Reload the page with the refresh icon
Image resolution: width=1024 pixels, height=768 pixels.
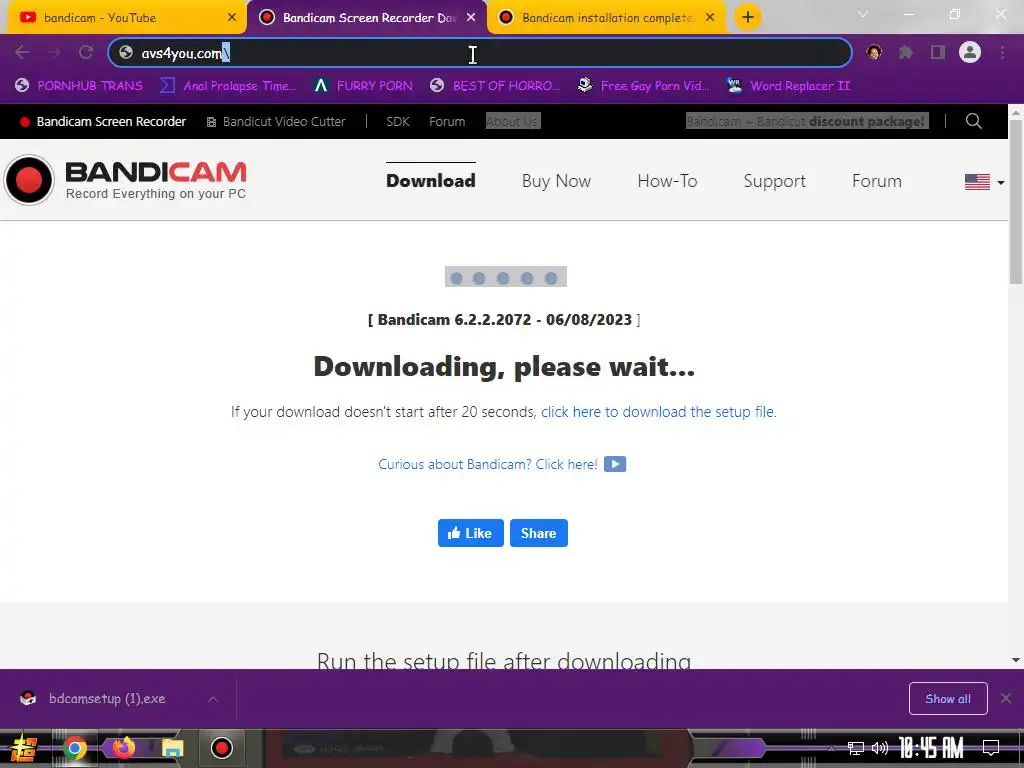pos(86,52)
